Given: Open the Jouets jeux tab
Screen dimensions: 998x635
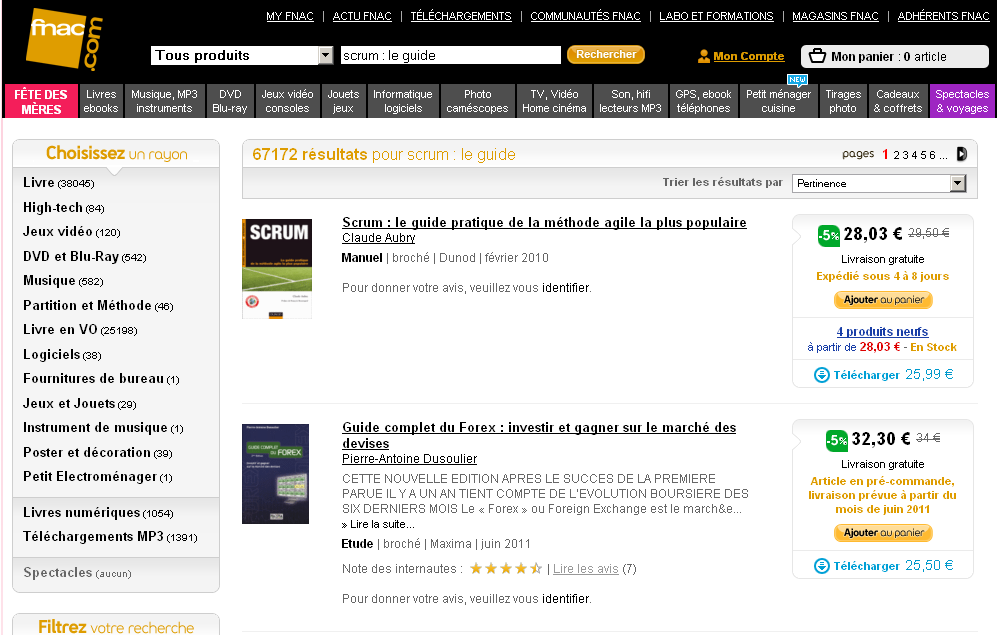Looking at the screenshot, I should 343,101.
